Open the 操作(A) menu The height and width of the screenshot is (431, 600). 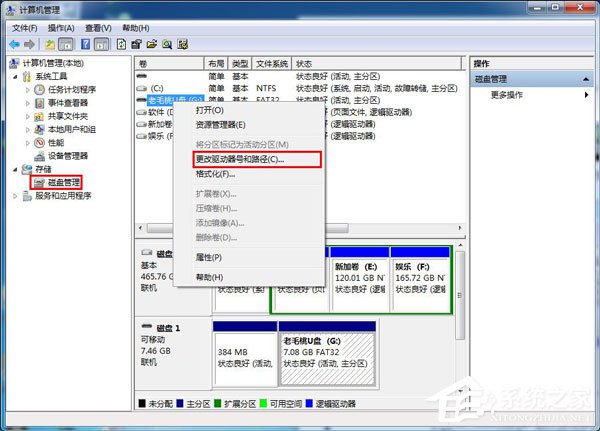[59, 28]
